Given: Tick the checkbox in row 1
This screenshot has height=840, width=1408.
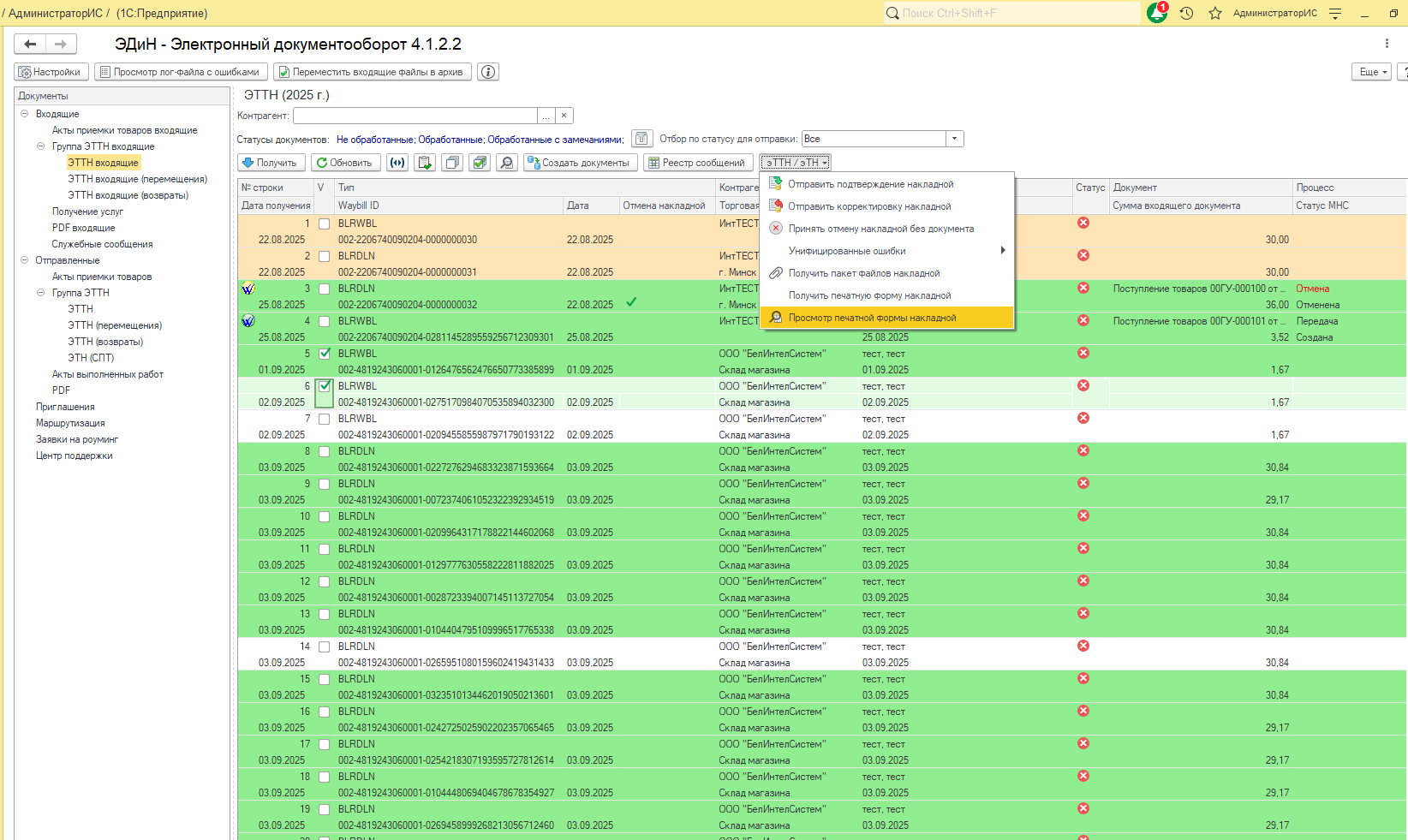Looking at the screenshot, I should (325, 223).
